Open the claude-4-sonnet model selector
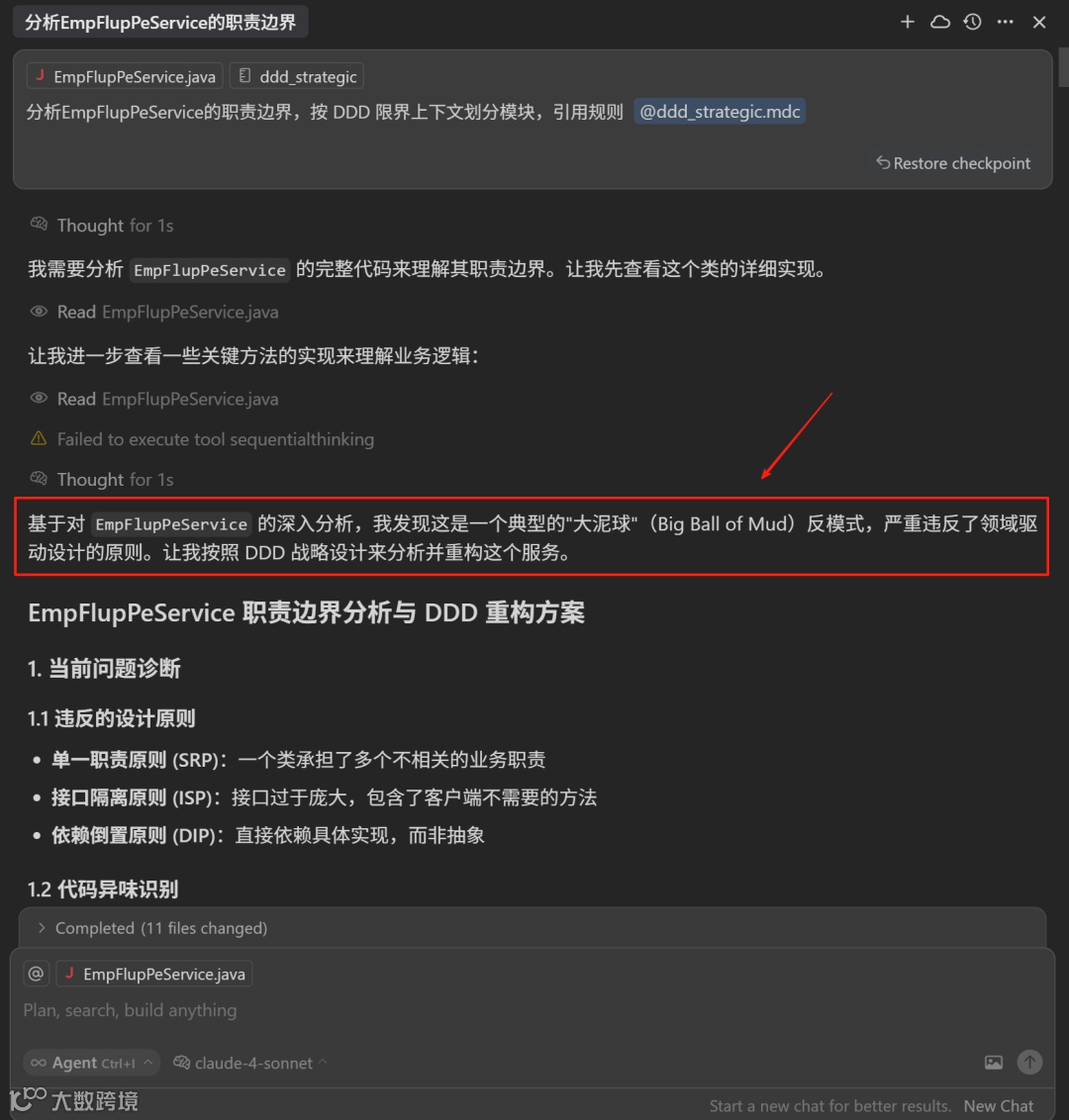Viewport: 1069px width, 1120px height. point(250,1063)
